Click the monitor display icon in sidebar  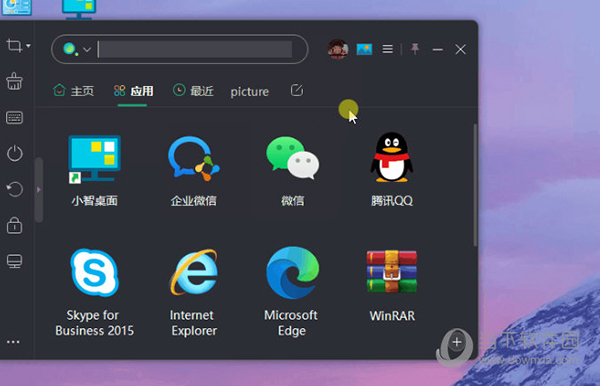[x=15, y=261]
